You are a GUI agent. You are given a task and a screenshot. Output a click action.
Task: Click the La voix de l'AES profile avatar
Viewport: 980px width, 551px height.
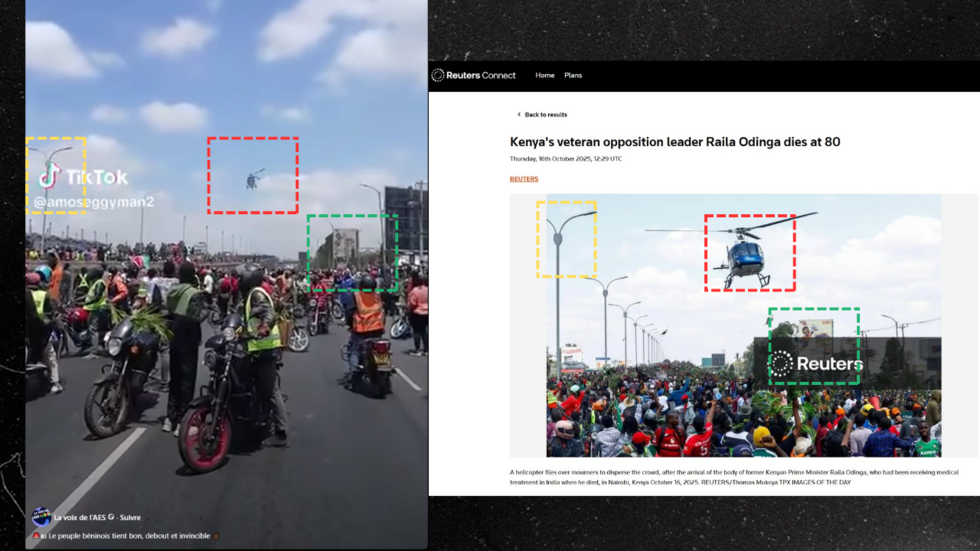point(41,517)
